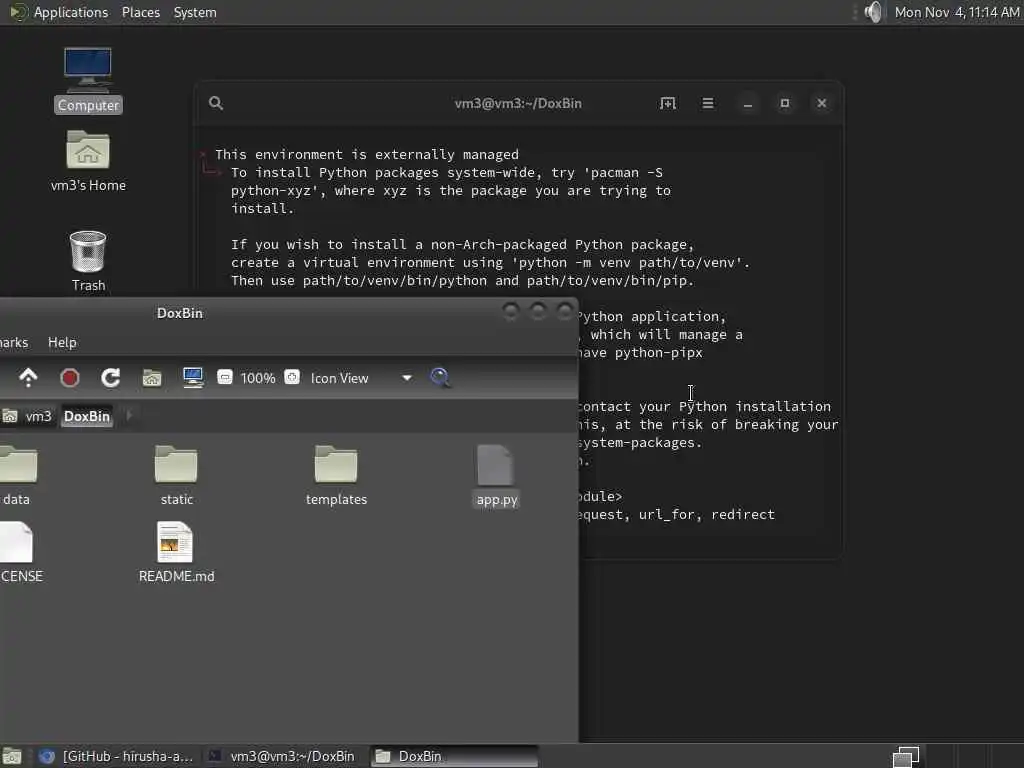Select the data folder
Image resolution: width=1024 pixels, height=768 pixels.
click(18, 475)
